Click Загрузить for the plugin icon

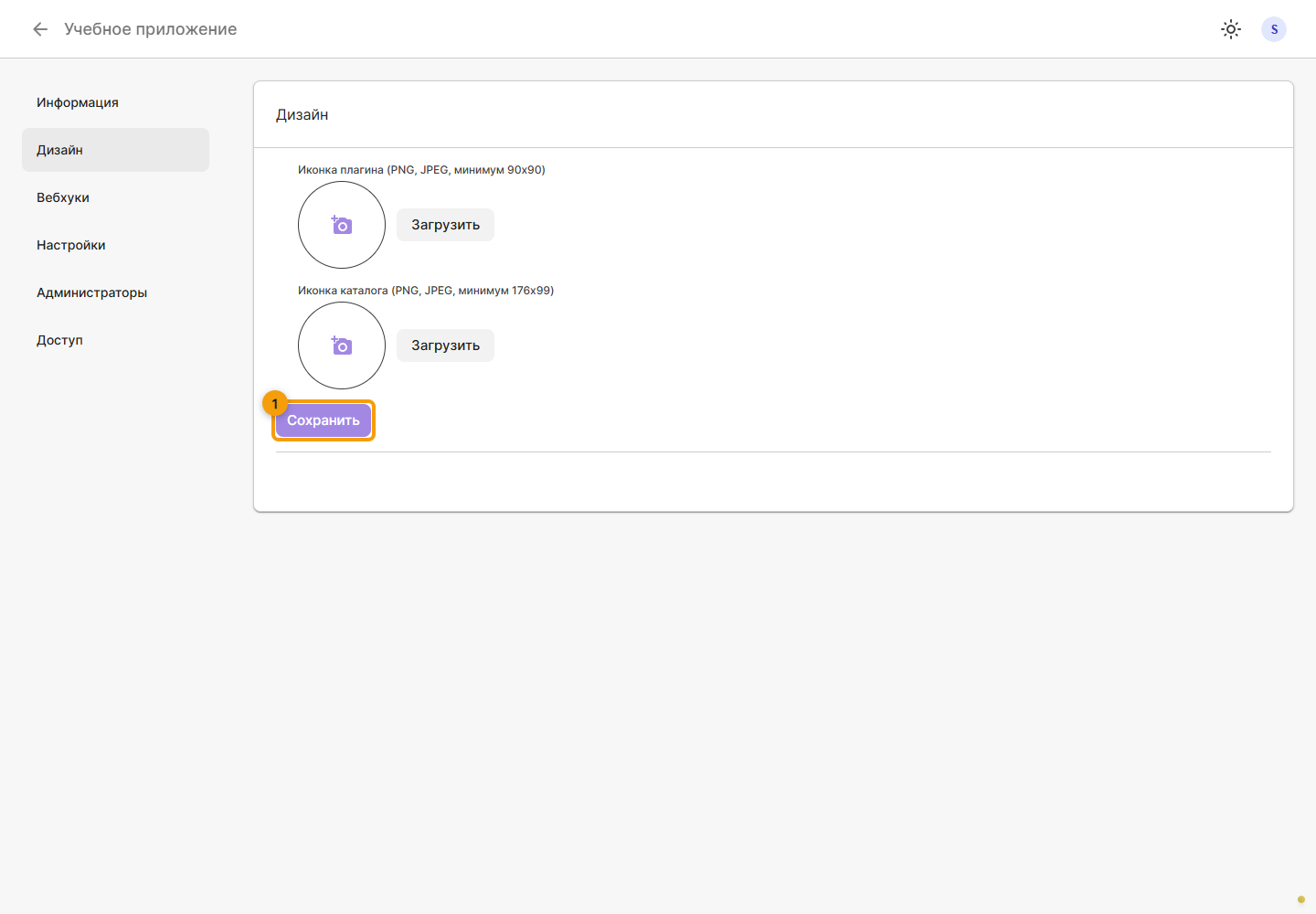pos(445,225)
